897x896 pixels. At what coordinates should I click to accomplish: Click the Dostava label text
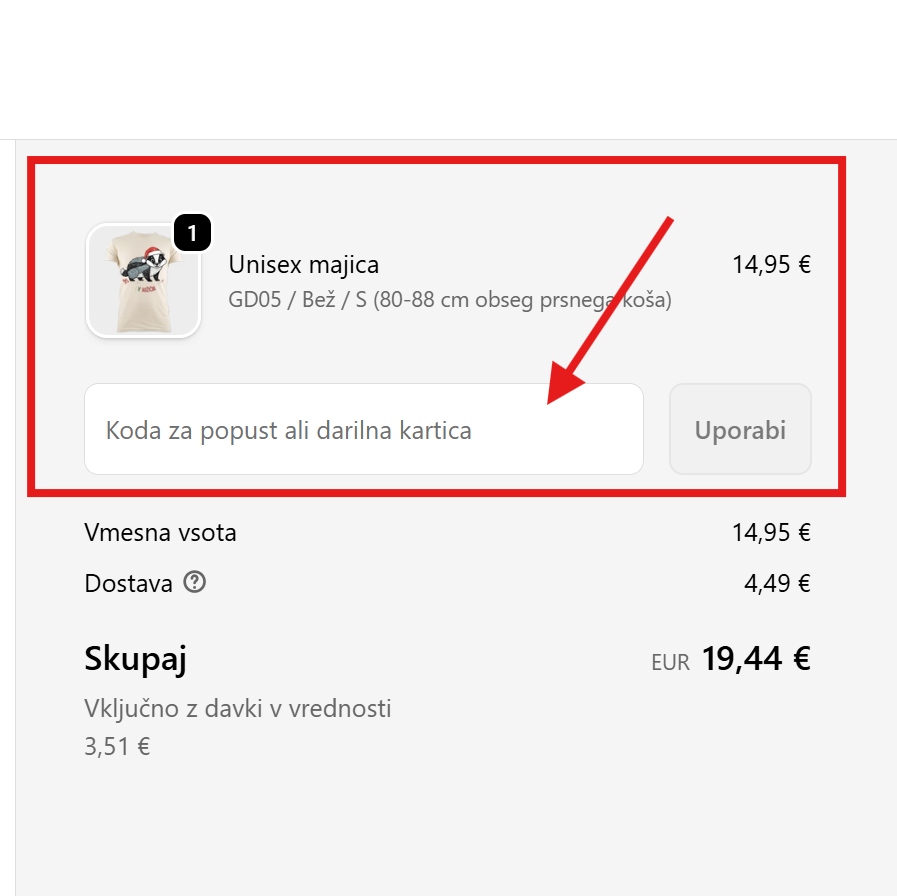[129, 583]
